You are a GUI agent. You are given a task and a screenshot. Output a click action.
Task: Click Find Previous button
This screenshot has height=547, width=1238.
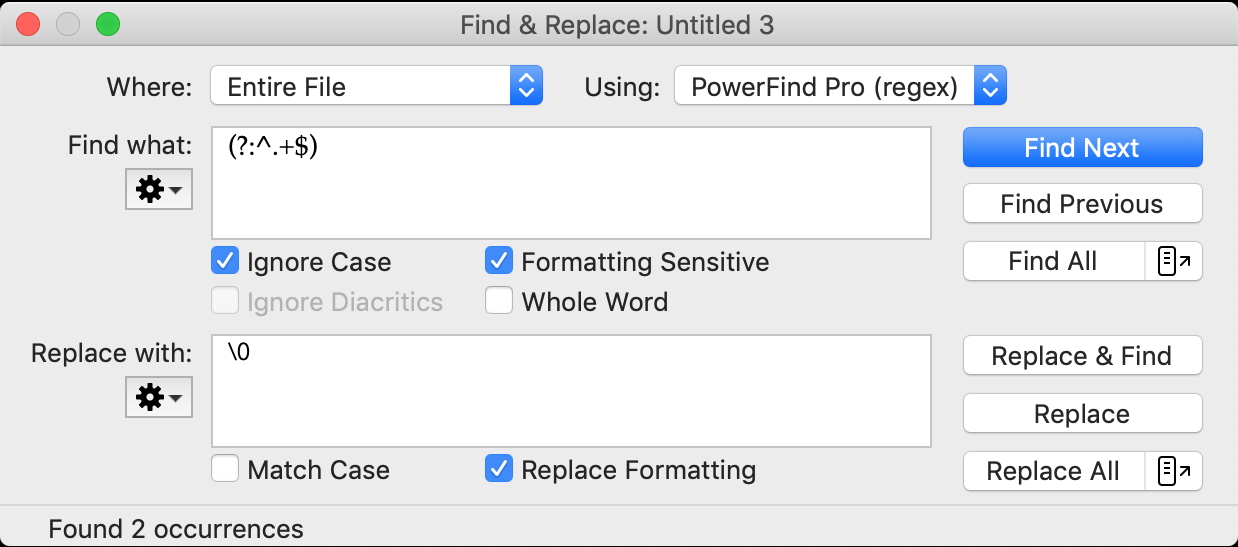click(1082, 204)
